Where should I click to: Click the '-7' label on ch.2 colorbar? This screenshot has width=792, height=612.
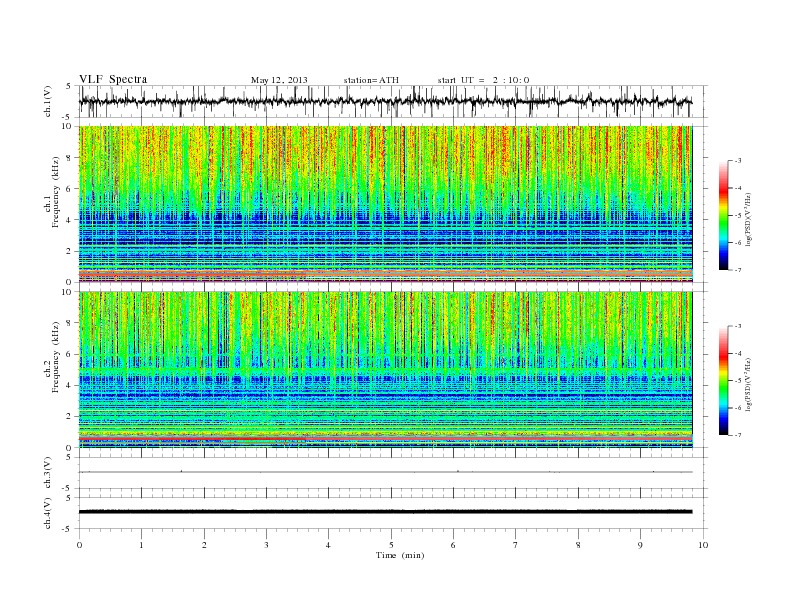(x=738, y=435)
